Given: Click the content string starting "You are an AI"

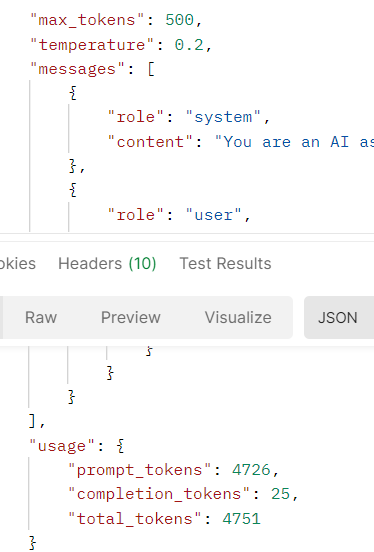Looking at the screenshot, I should (294, 142).
